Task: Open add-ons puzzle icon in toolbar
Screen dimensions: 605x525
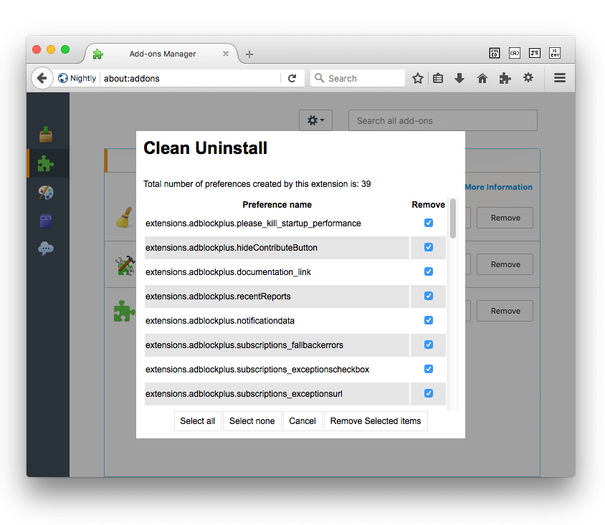Action: (x=505, y=78)
